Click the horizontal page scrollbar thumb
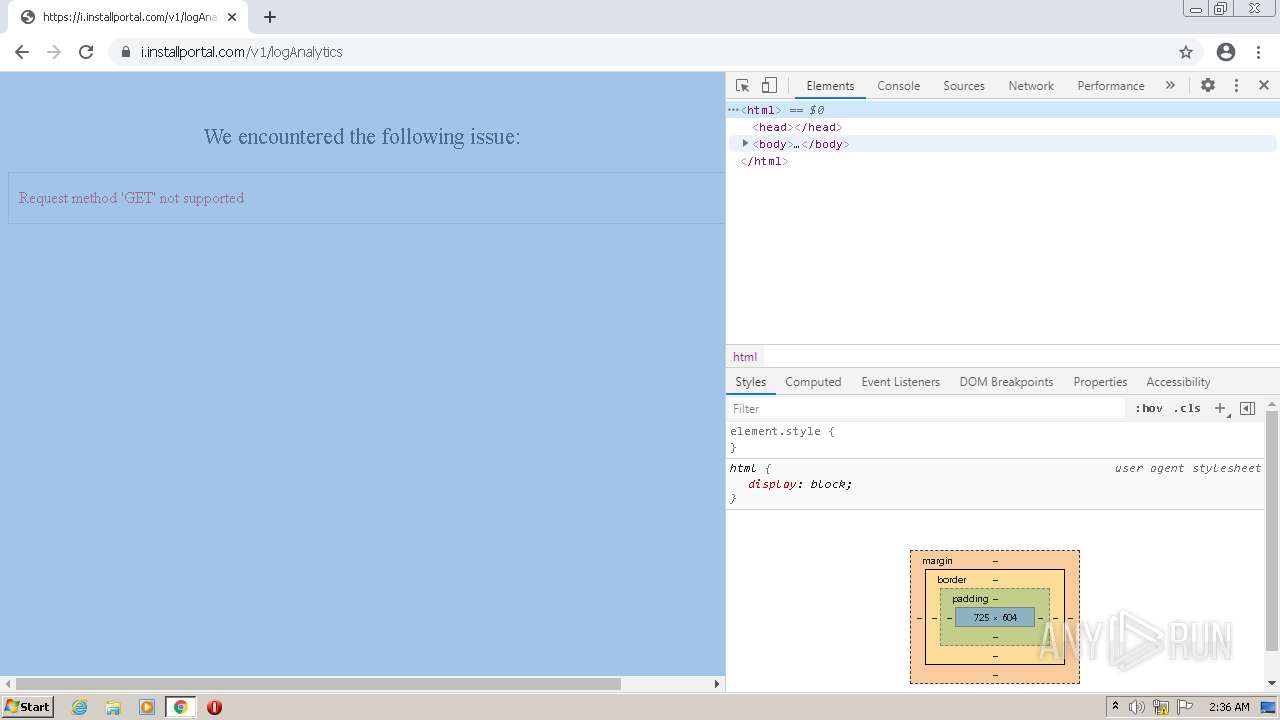This screenshot has height=720, width=1280. (317, 684)
